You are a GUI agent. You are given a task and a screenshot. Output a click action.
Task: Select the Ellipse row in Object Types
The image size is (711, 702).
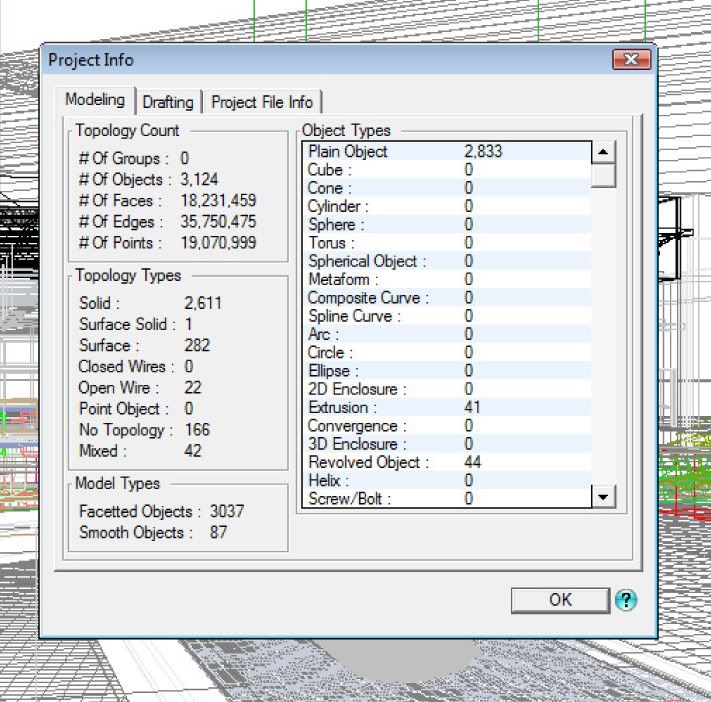pyautogui.click(x=447, y=371)
